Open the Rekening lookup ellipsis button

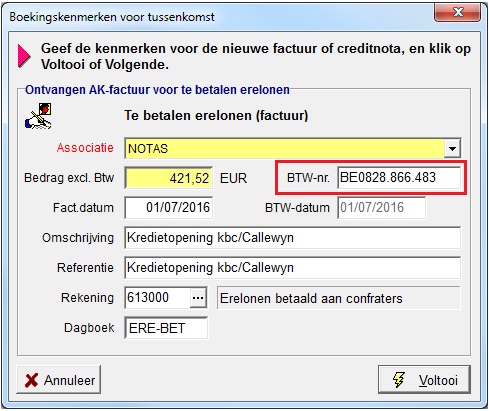pos(198,298)
